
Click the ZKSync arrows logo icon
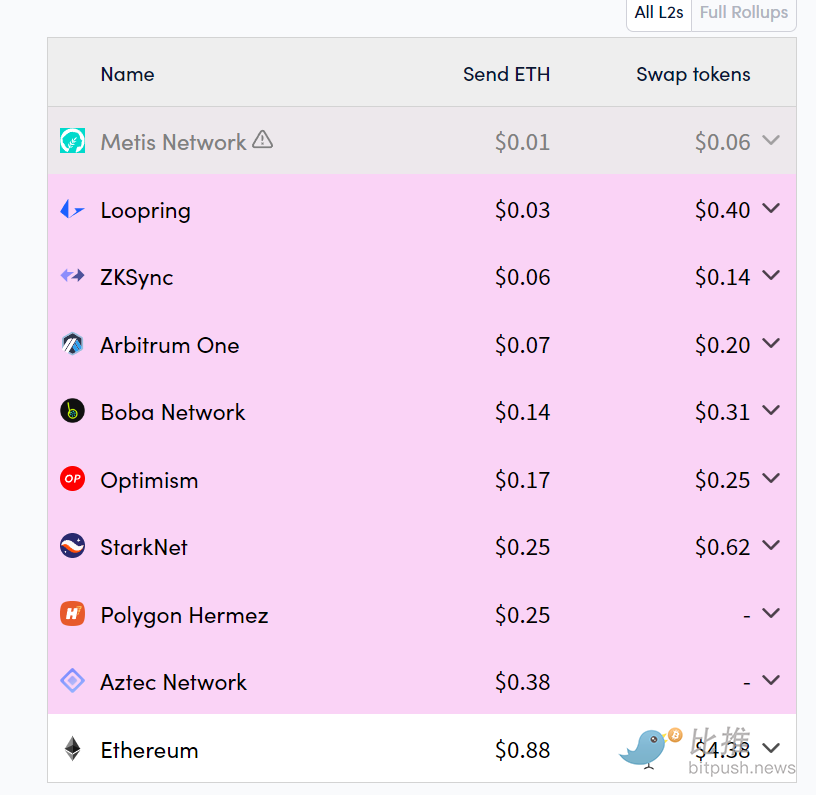(x=72, y=275)
